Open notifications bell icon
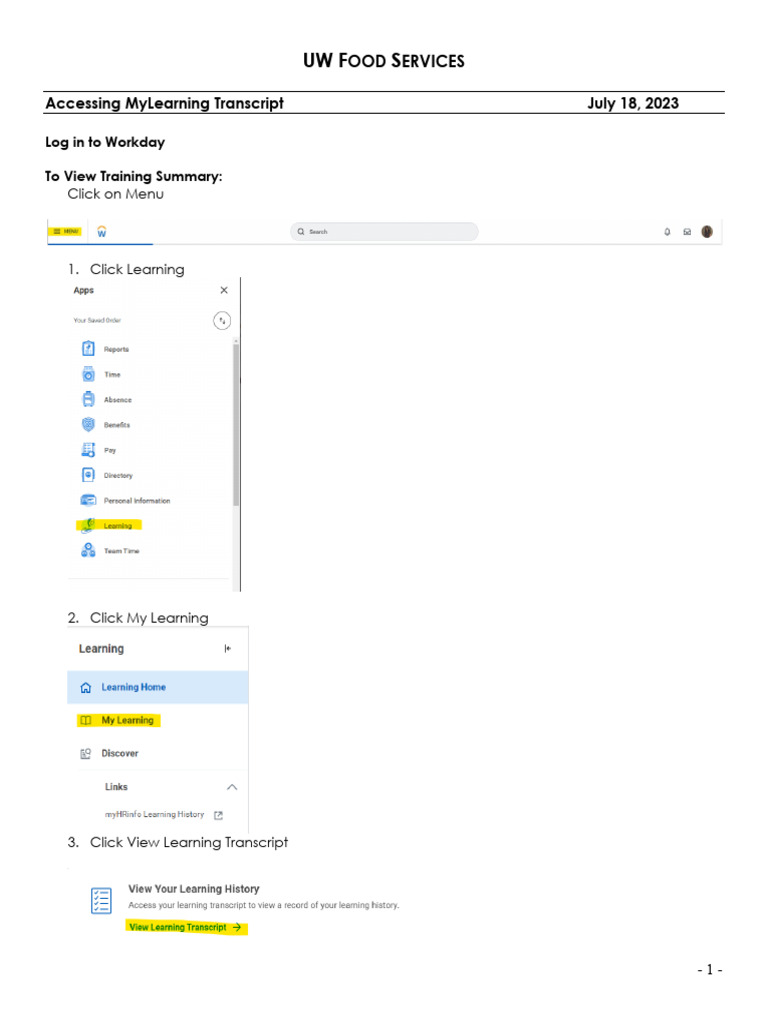Viewport: 768px width, 1024px height. pyautogui.click(x=667, y=232)
